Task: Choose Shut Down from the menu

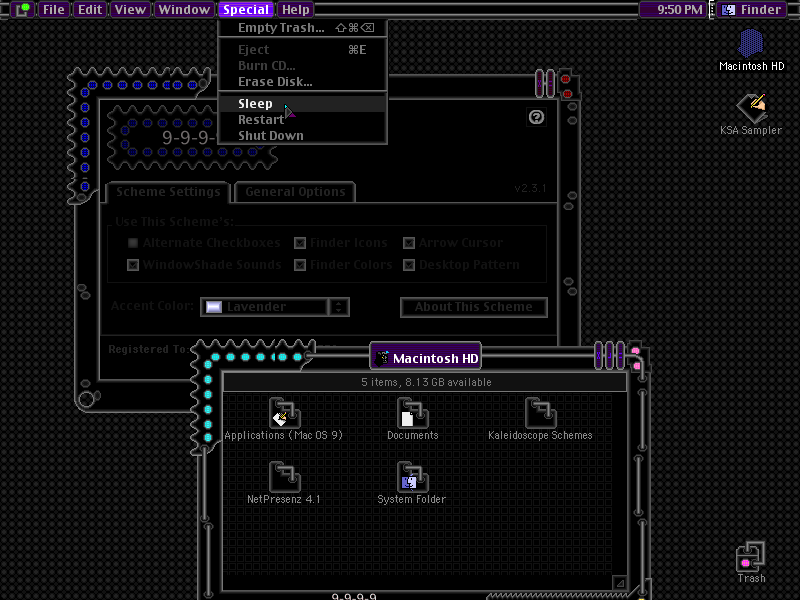Action: tap(303, 136)
